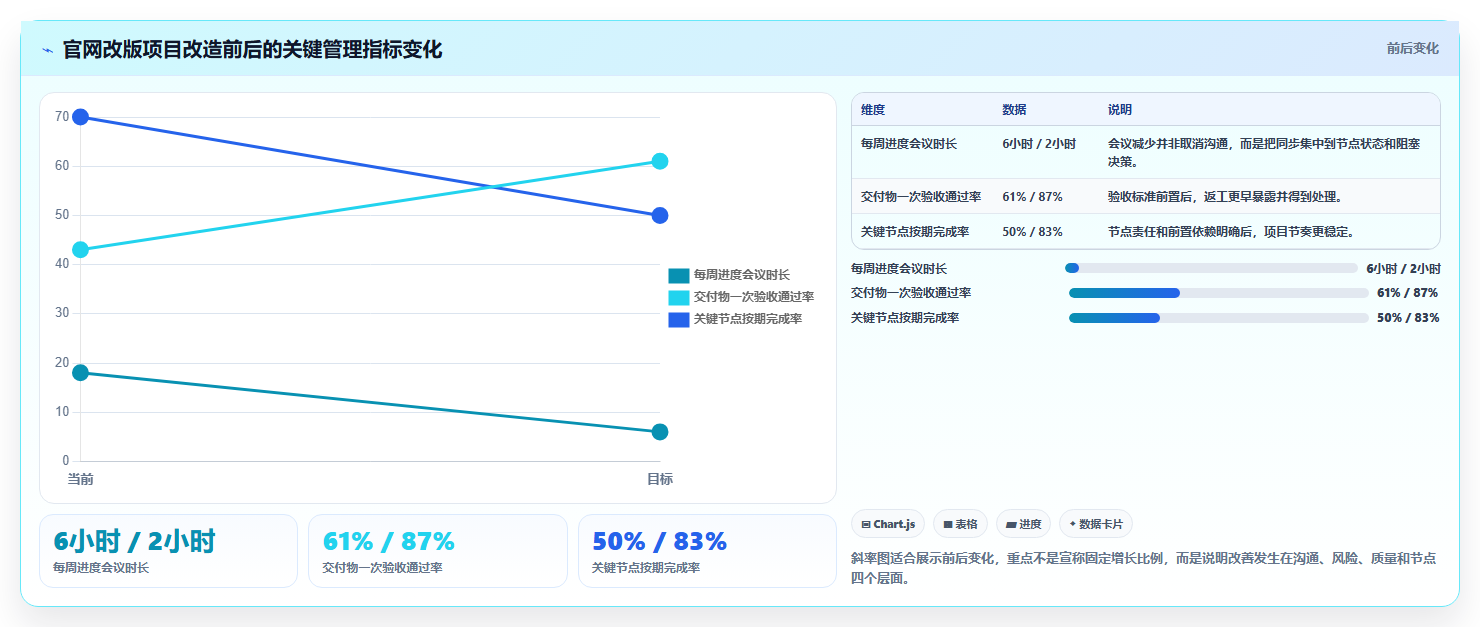Click the 每周进度会议时长 target point at 6

pos(660,432)
